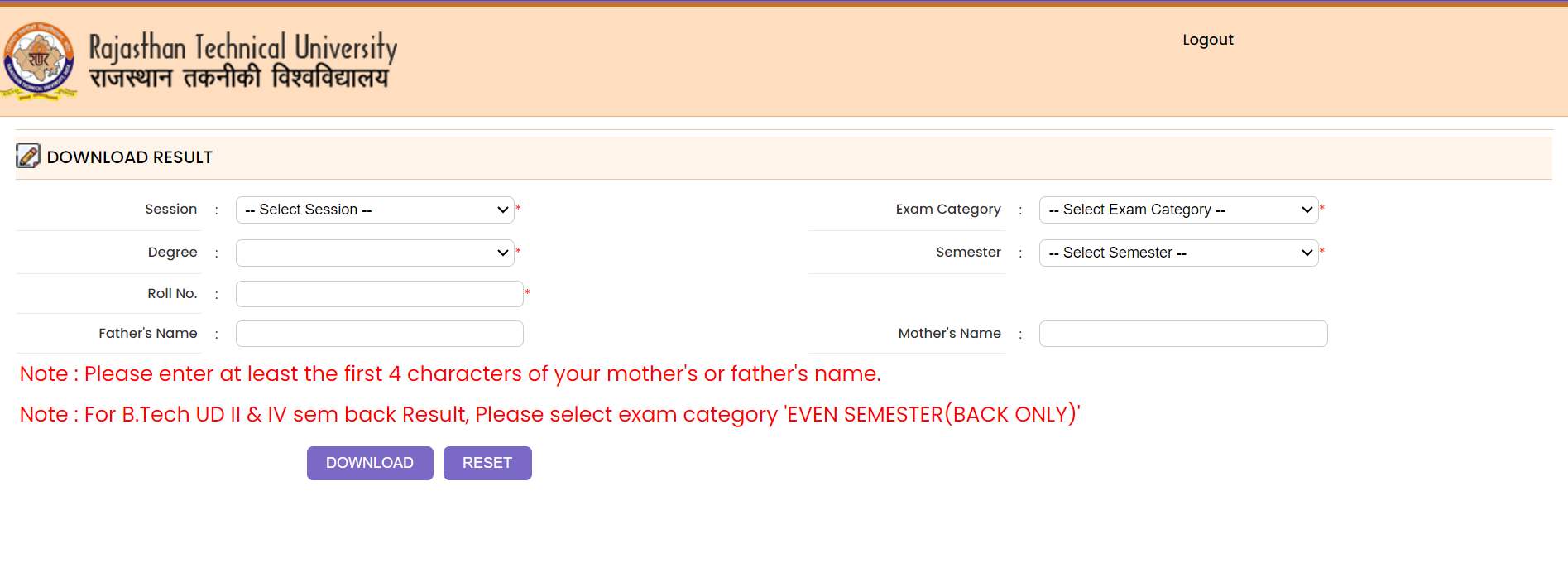1568x583 pixels.
Task: Click the Roll No. field label
Action: pos(172,294)
